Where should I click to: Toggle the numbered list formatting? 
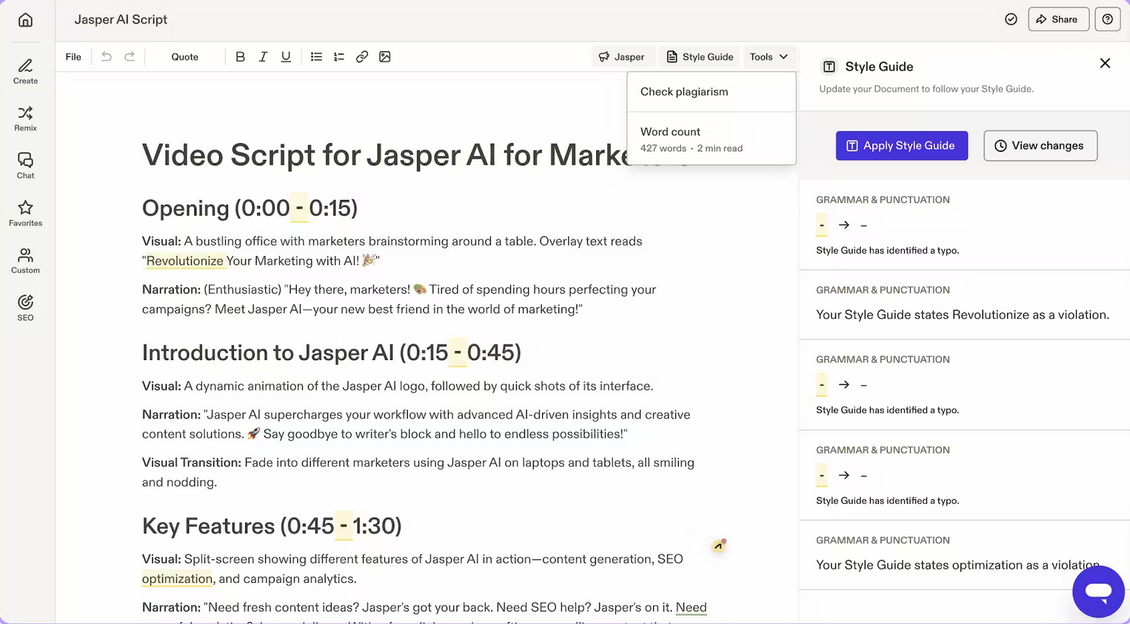coord(339,57)
